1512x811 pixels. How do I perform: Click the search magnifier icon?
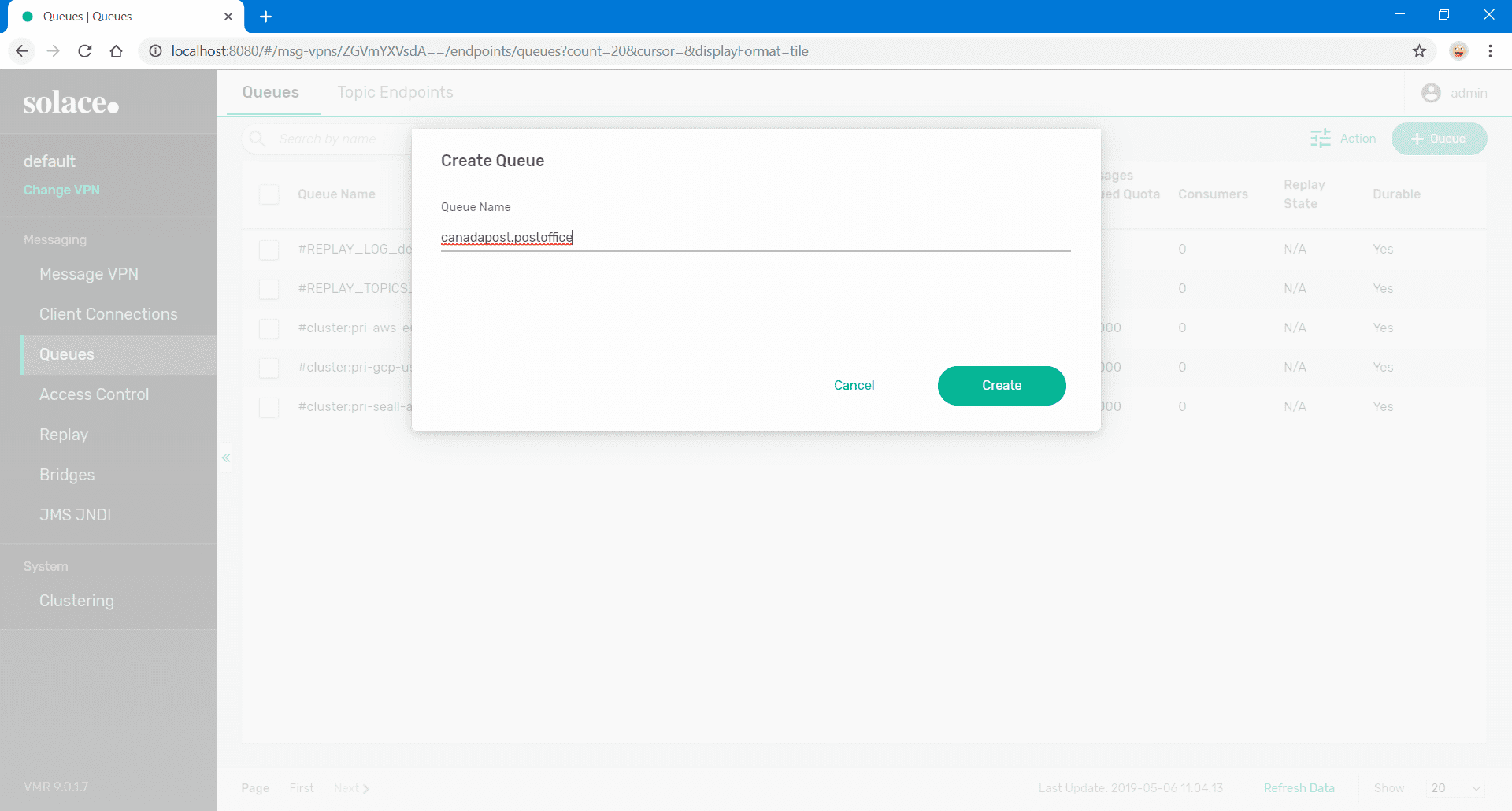point(257,138)
